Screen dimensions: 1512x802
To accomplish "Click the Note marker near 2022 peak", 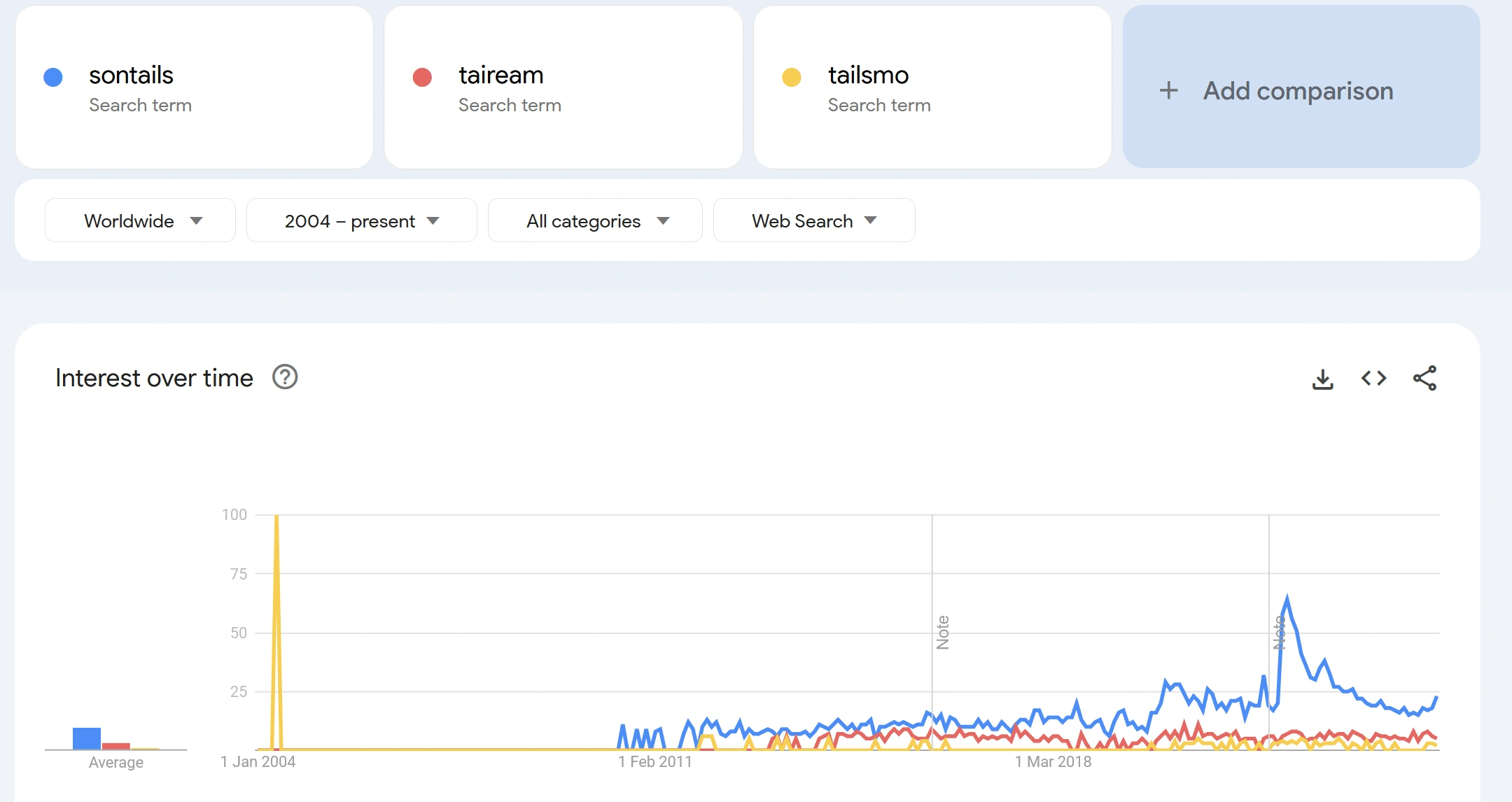I will tap(1278, 633).
